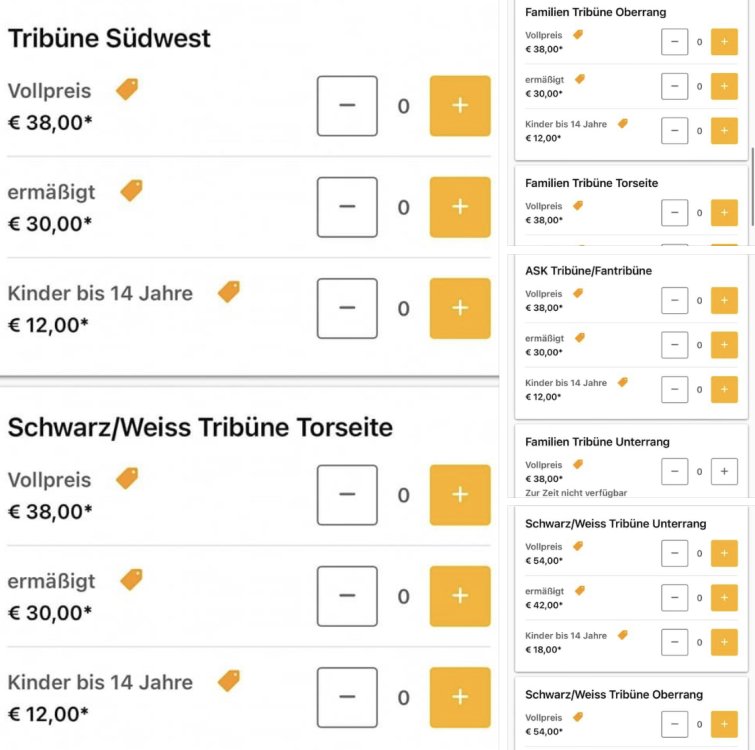The width and height of the screenshot is (755, 750).
Task: Add Schwarz/Weiss Tribüne Oberrang Vollpreis ticket
Action: 724,724
